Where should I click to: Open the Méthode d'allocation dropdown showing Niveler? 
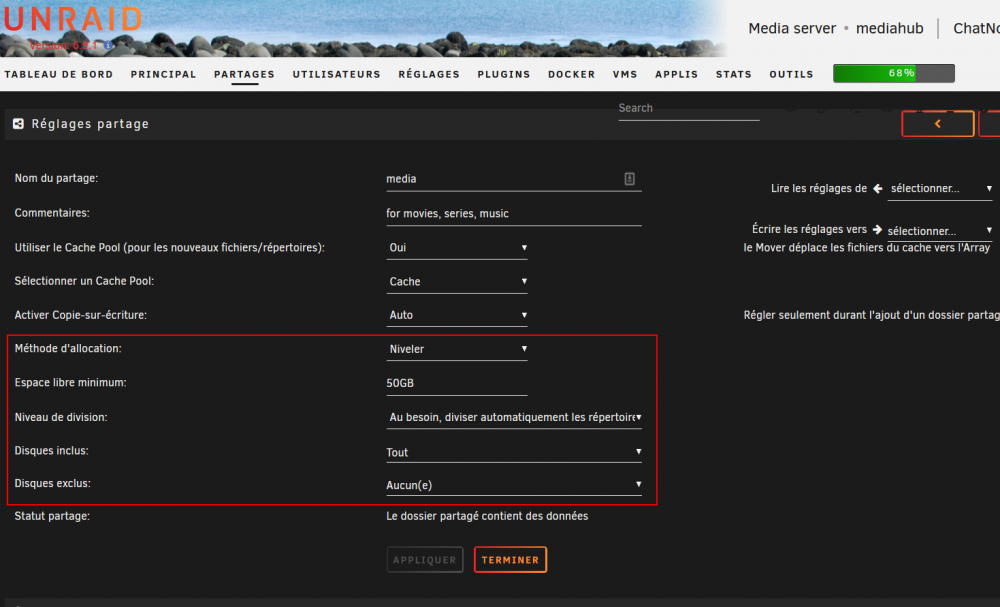(x=457, y=349)
